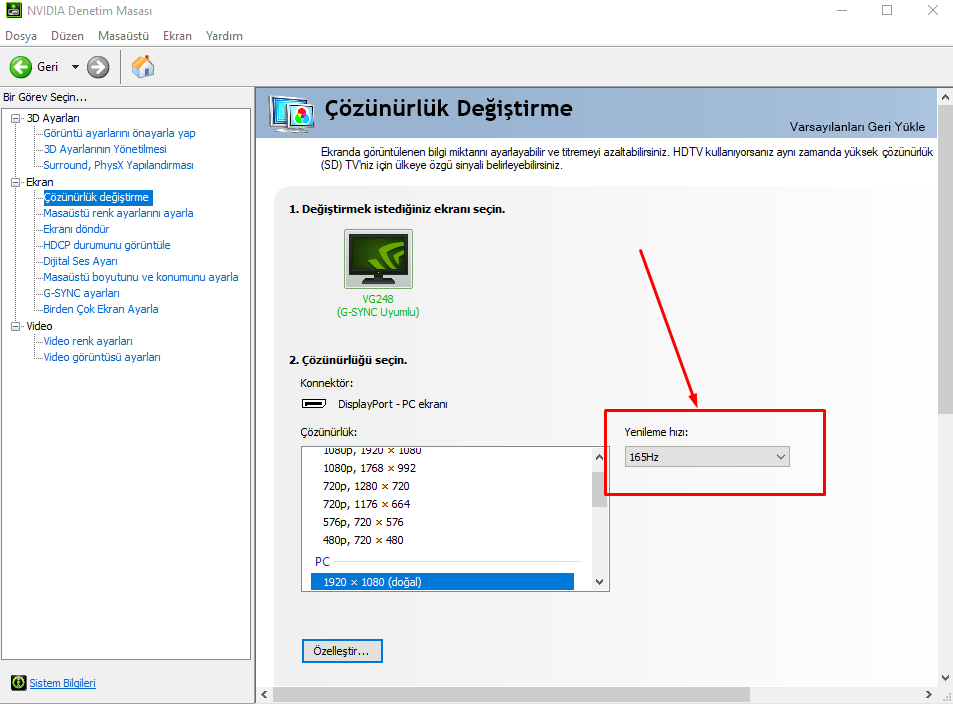This screenshot has width=953, height=705.
Task: Select Masaüstü boyutunu ve konumunu ayarla
Action: click(x=141, y=277)
